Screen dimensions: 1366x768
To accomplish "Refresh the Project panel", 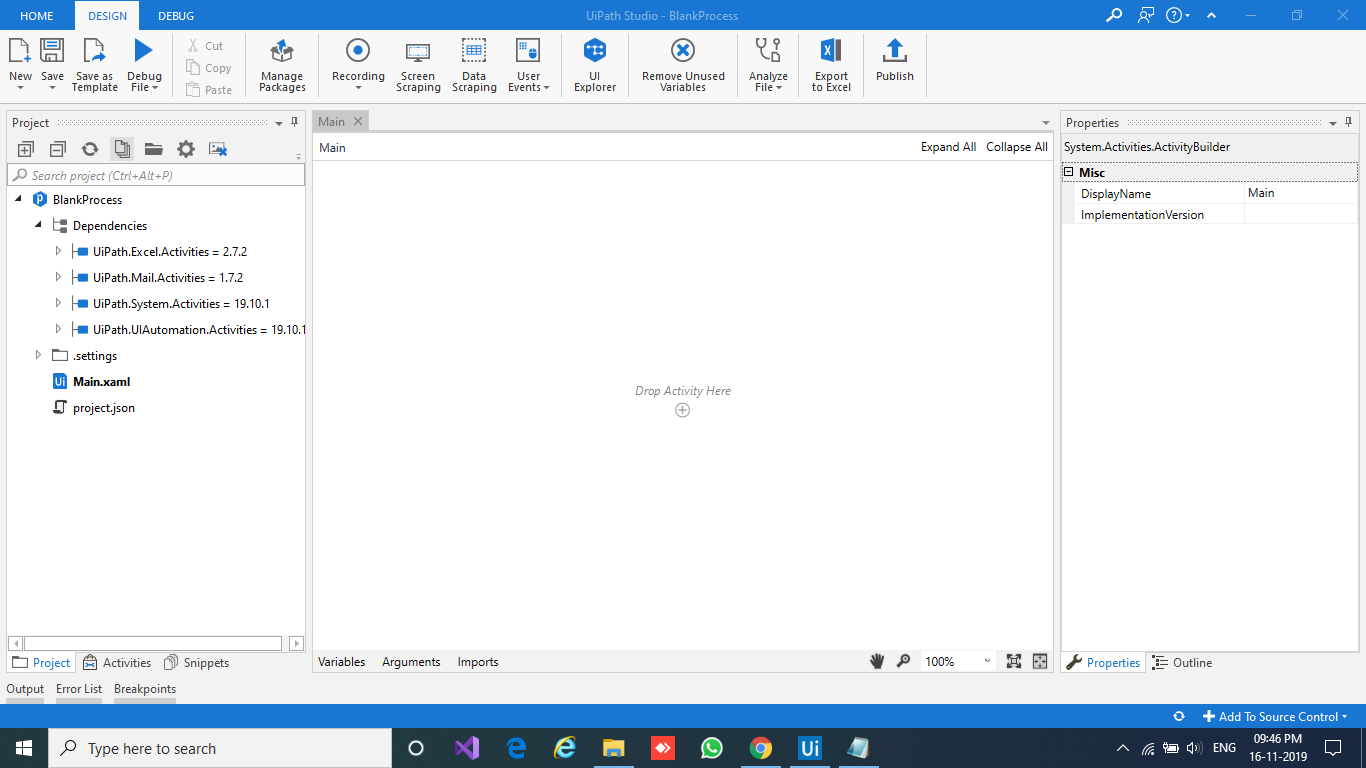I will click(90, 149).
